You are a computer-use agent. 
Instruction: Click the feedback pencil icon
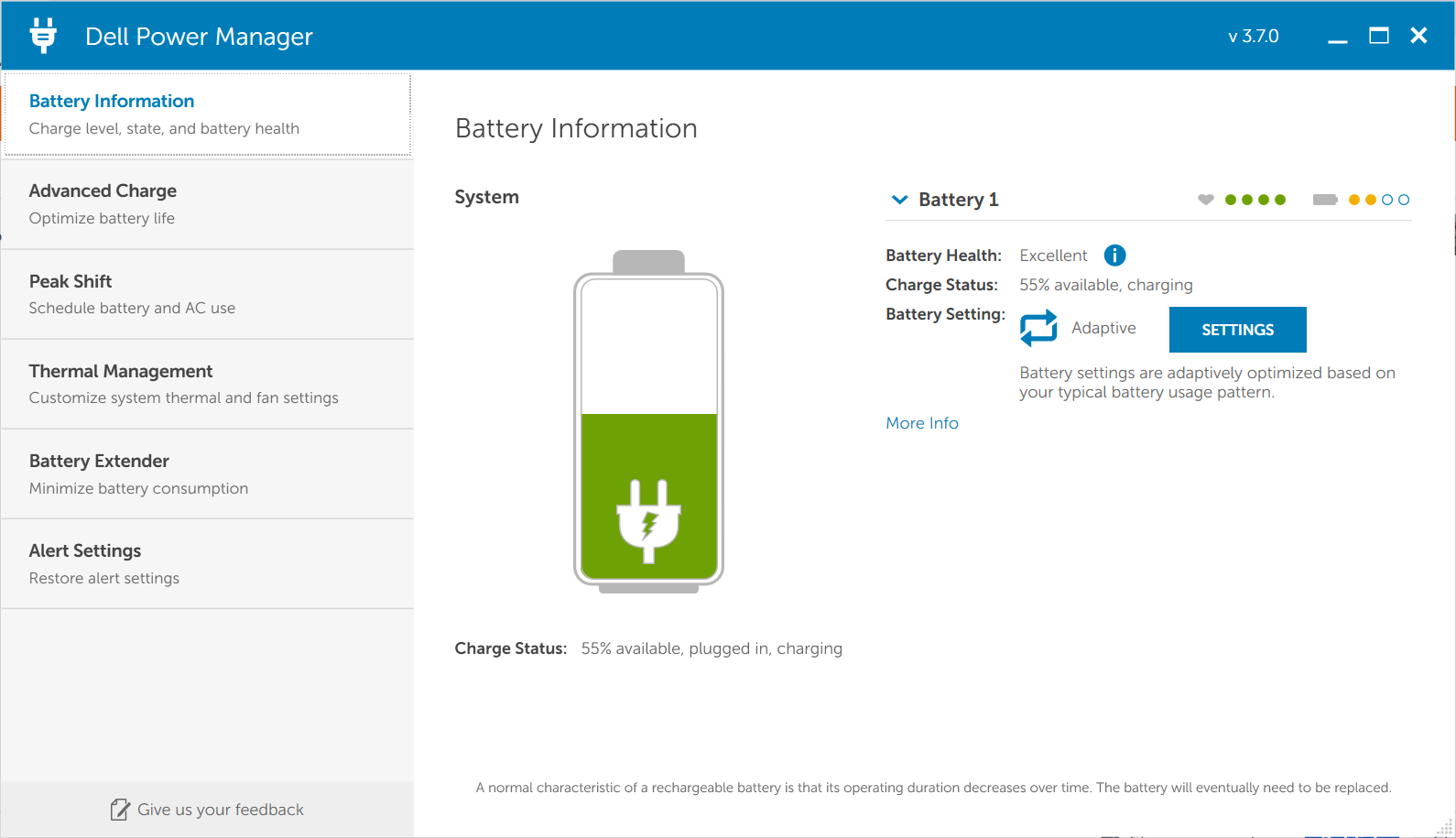(120, 810)
